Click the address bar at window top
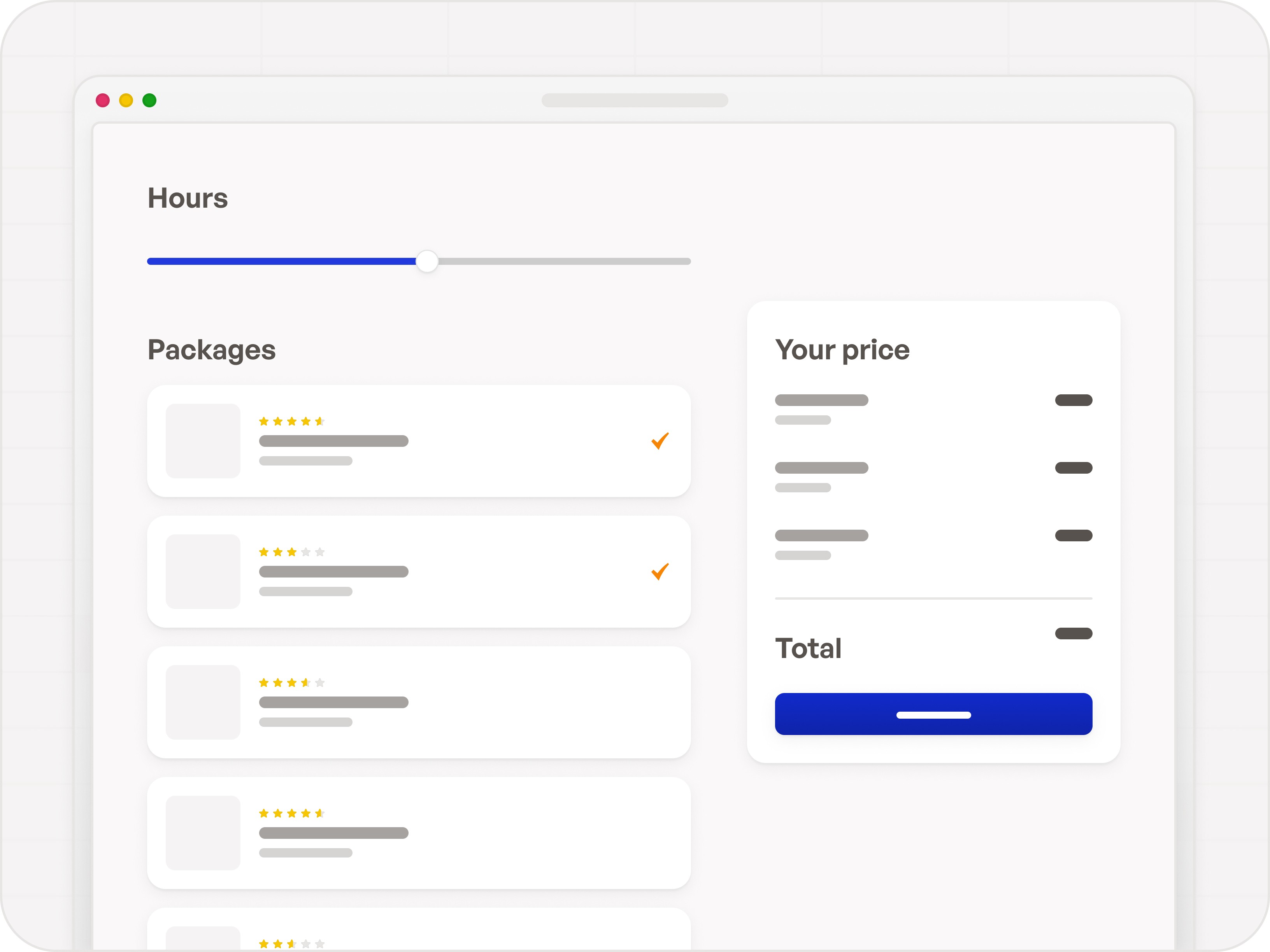 click(x=635, y=100)
